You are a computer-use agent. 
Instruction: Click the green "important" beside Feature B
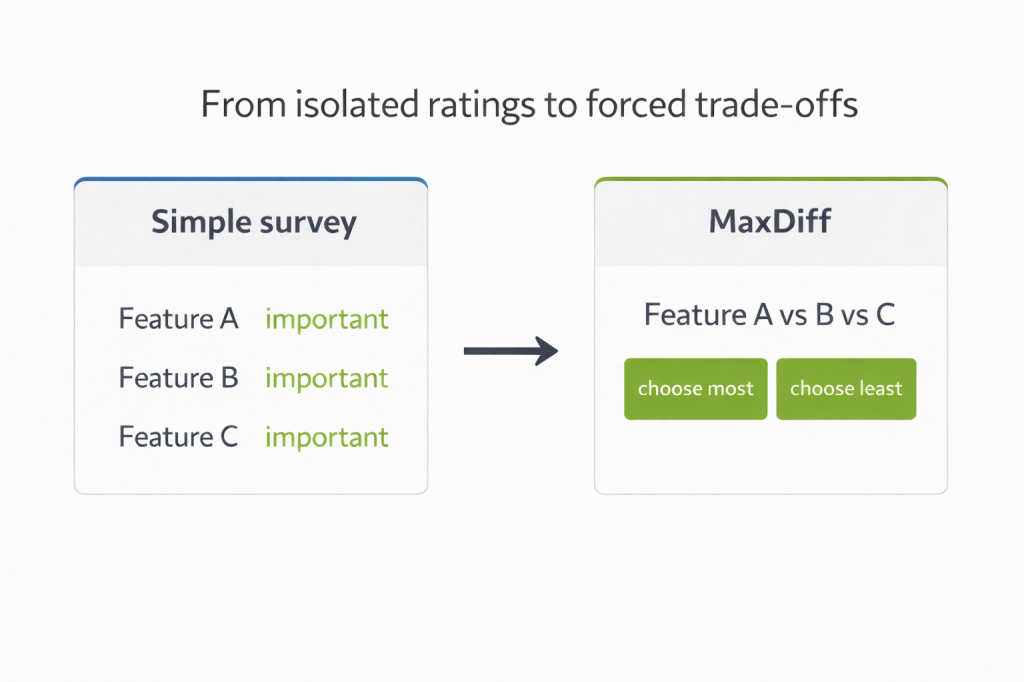pyautogui.click(x=327, y=378)
